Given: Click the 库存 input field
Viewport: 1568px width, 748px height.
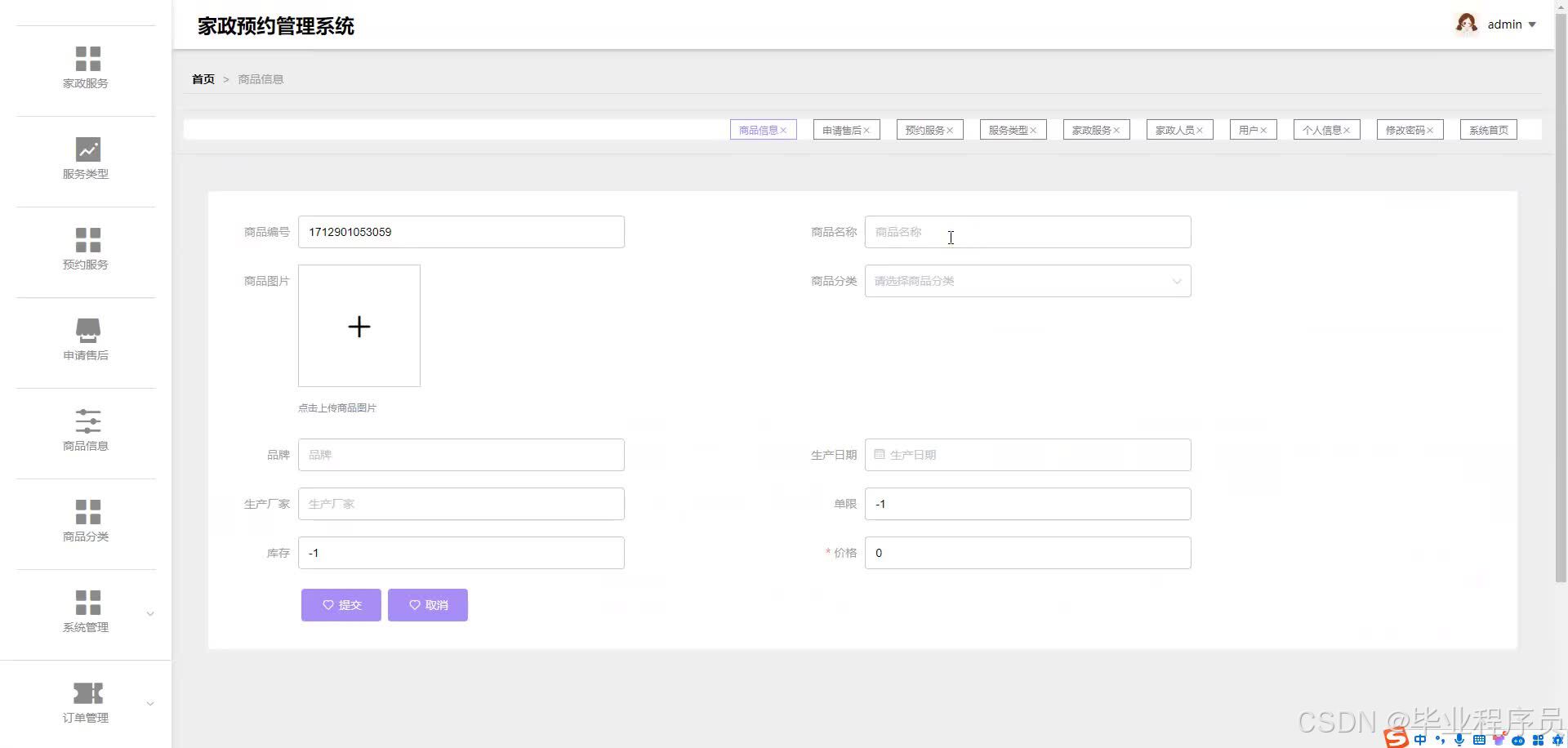Looking at the screenshot, I should pos(461,553).
